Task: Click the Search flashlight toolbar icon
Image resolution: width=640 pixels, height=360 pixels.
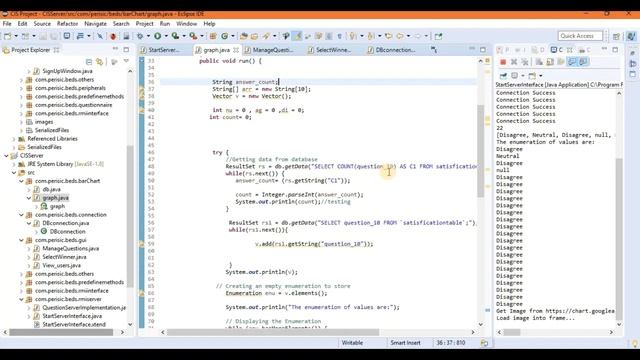Action: (x=266, y=36)
